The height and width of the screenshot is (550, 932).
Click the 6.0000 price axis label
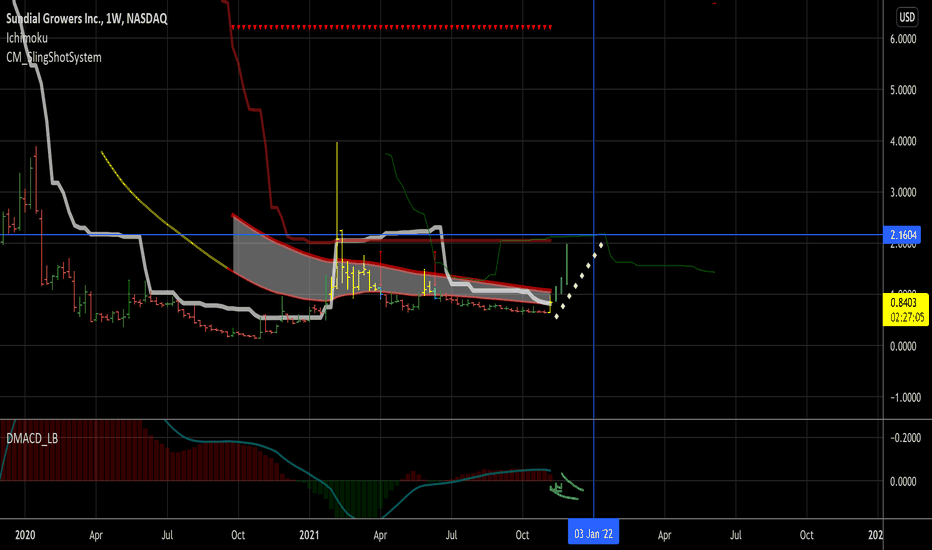click(903, 39)
